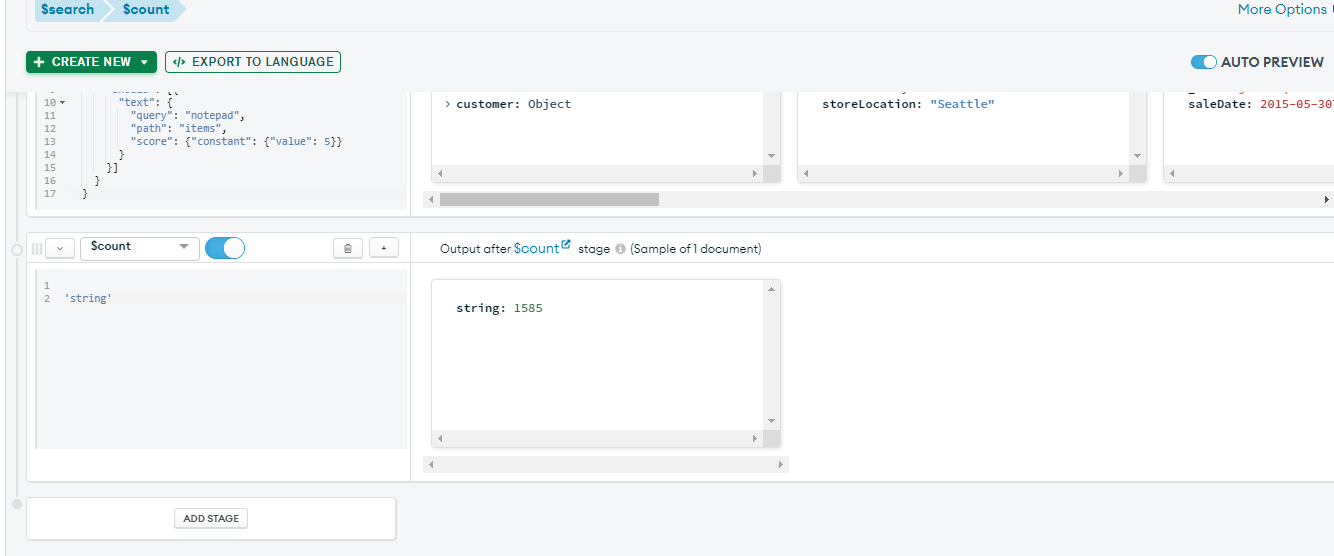Screen dimensions: 1334x556
Task: Collapse the $count stage with chevron button
Action: click(60, 248)
